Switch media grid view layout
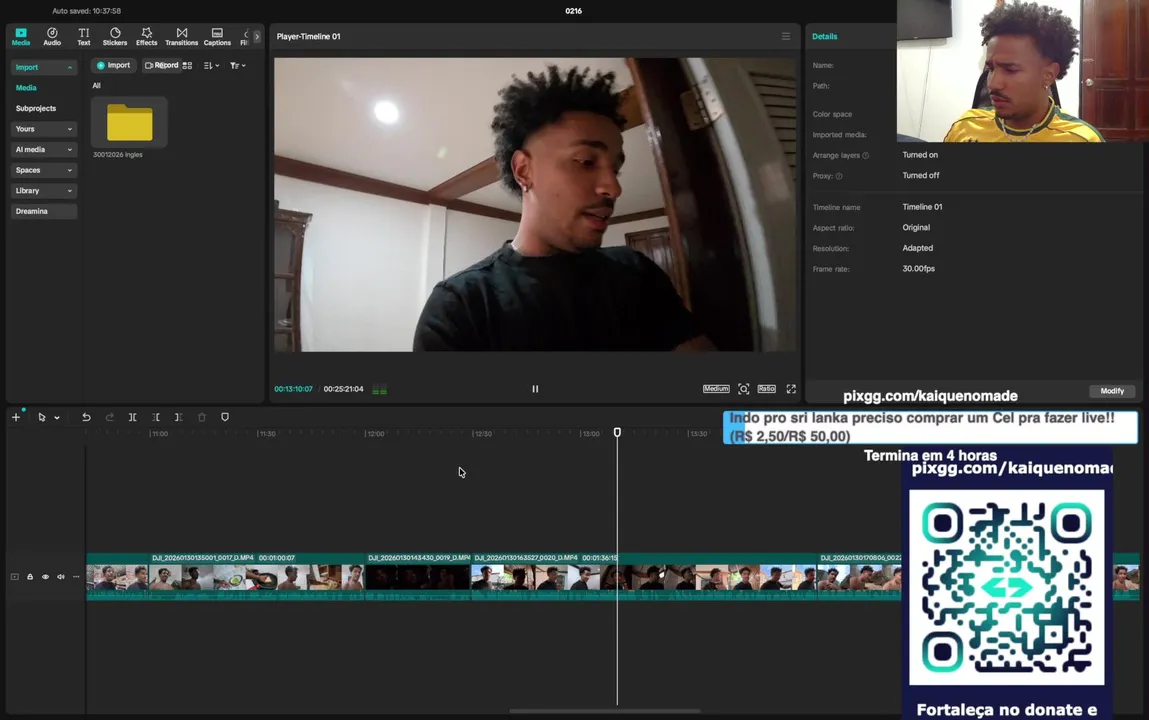1149x720 pixels. click(188, 65)
